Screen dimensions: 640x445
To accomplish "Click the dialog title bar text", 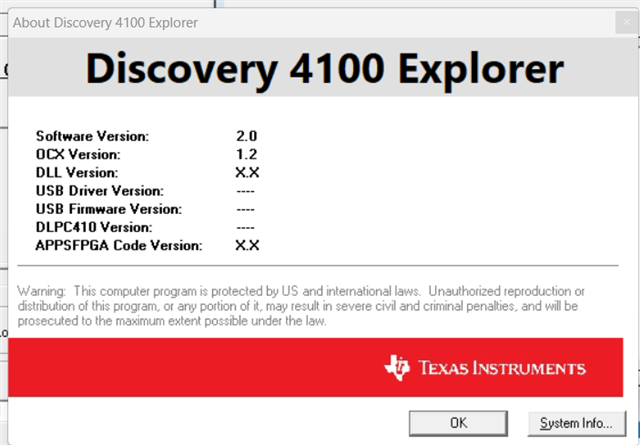I will coord(105,23).
